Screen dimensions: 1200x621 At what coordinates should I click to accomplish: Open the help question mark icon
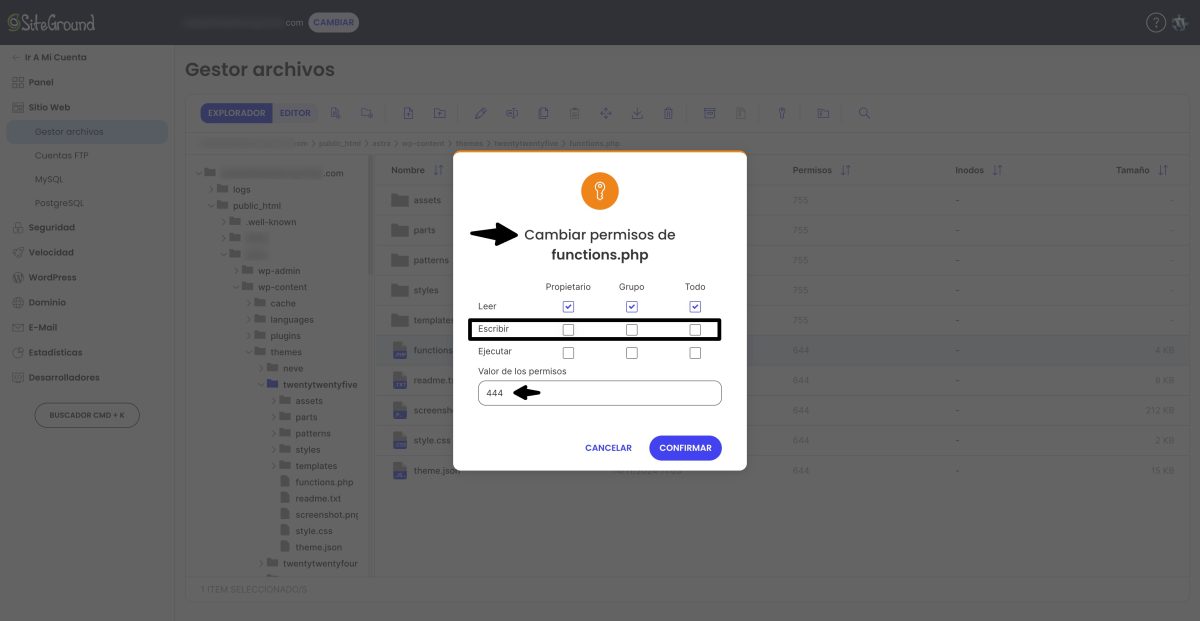pyautogui.click(x=1154, y=22)
